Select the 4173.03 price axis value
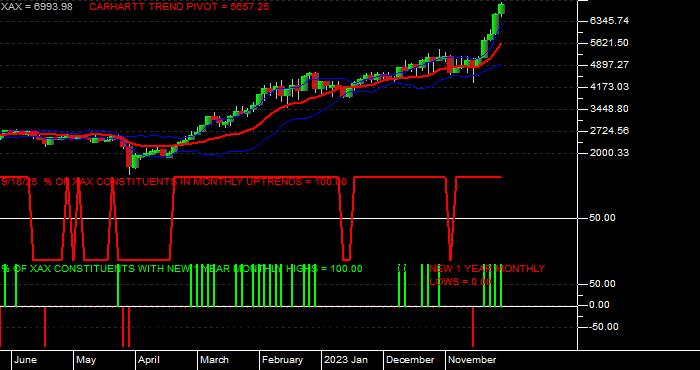 pyautogui.click(x=609, y=87)
